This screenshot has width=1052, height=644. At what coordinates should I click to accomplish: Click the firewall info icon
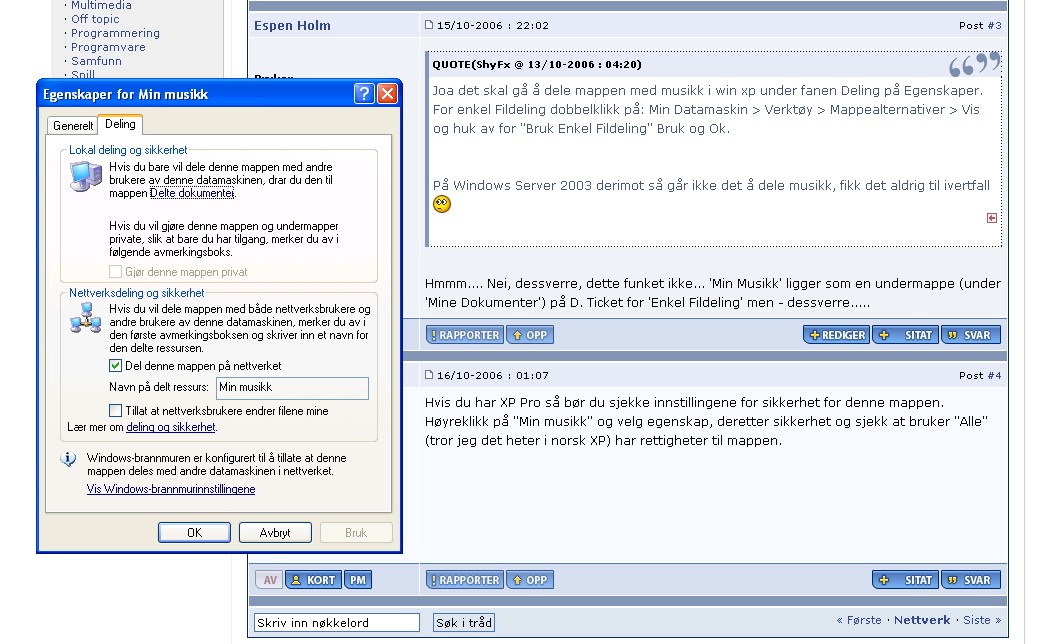68,460
